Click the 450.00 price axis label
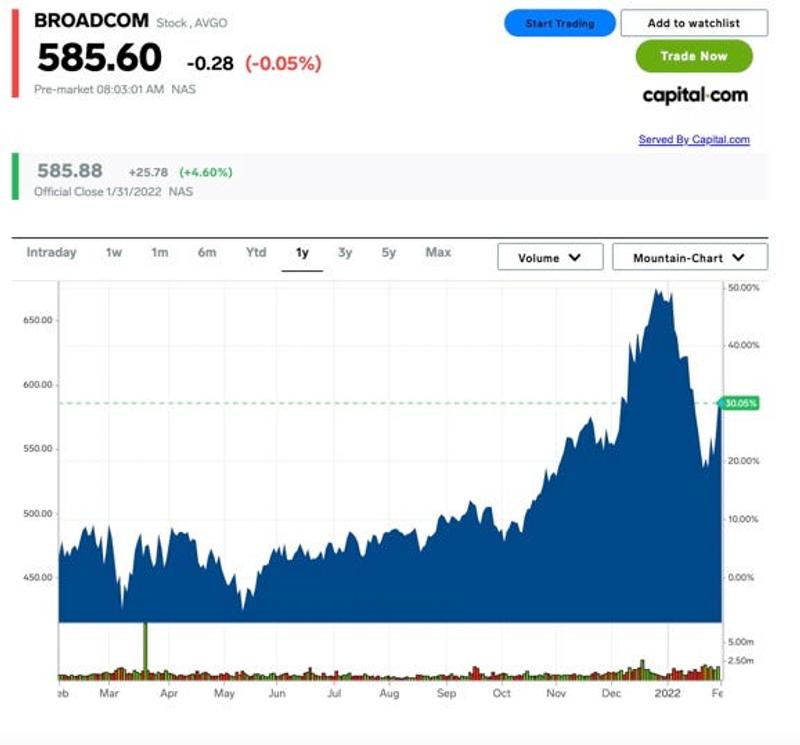This screenshot has width=800, height=745. point(38,578)
